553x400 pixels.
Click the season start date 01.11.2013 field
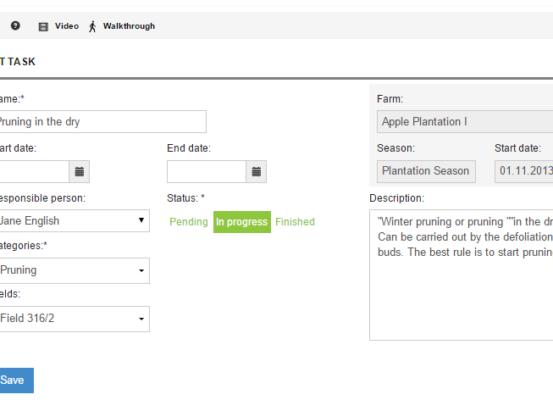(x=524, y=171)
